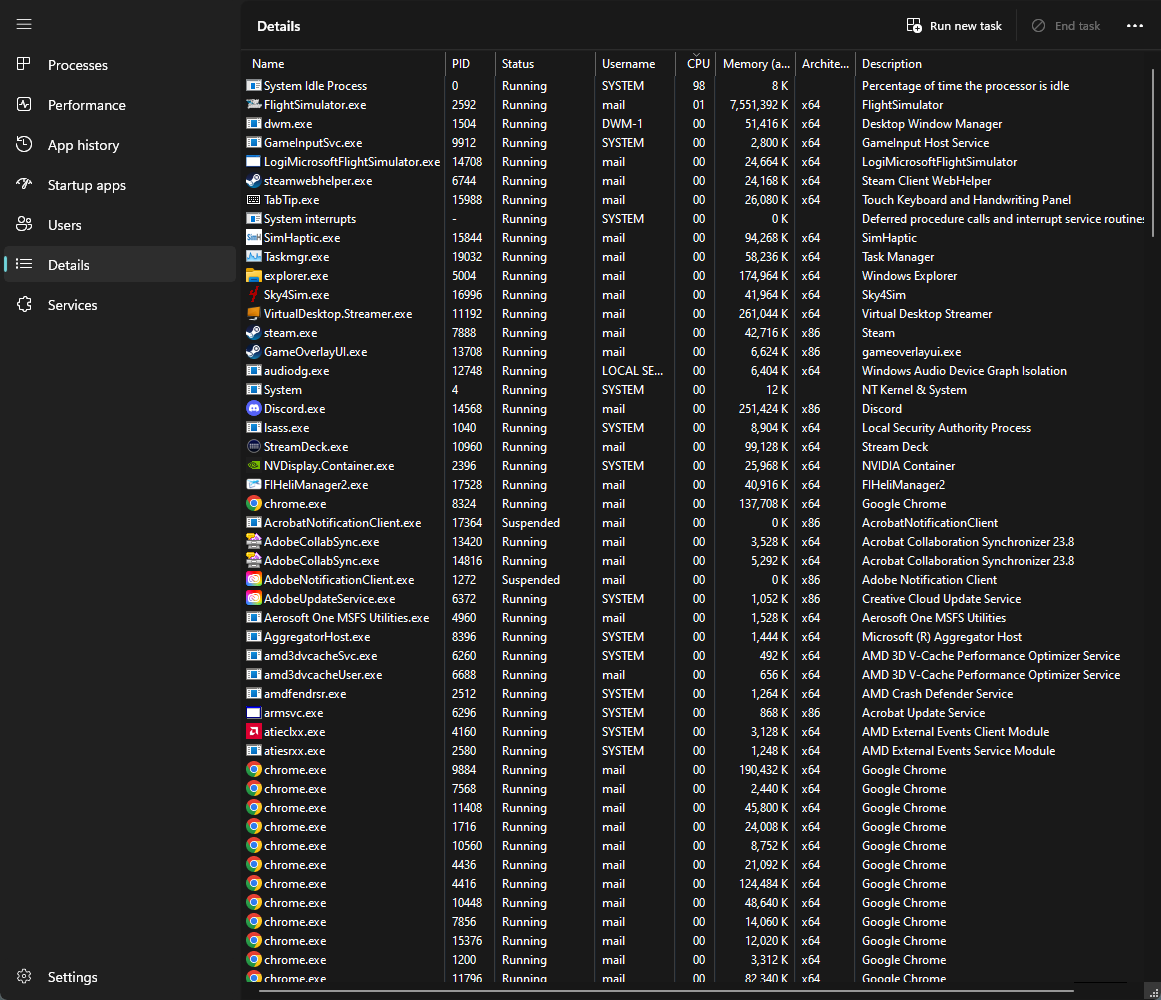Sort by the Architecture column header
1161x1000 pixels.
pyautogui.click(x=825, y=64)
